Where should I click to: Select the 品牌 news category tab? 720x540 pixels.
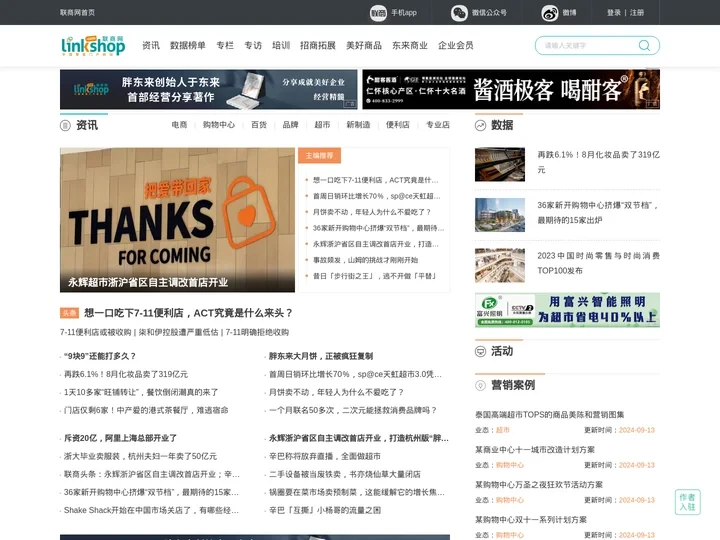[x=290, y=125]
